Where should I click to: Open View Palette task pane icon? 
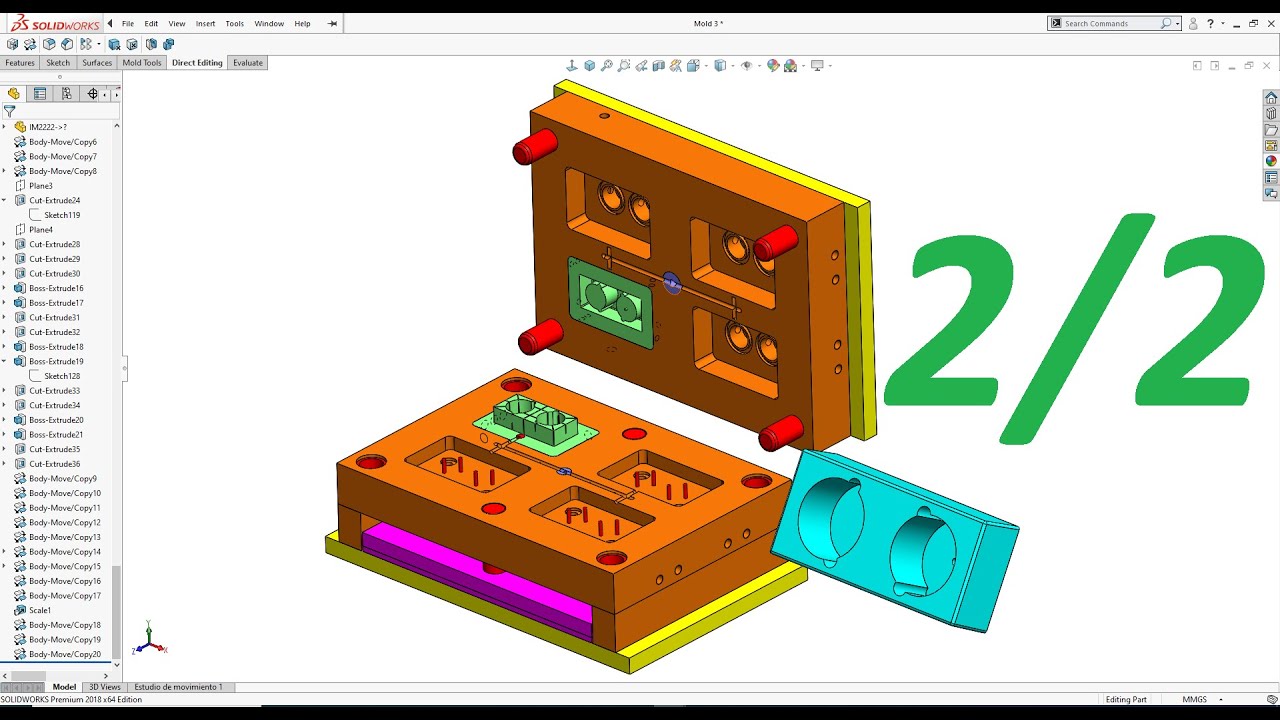[x=1271, y=146]
